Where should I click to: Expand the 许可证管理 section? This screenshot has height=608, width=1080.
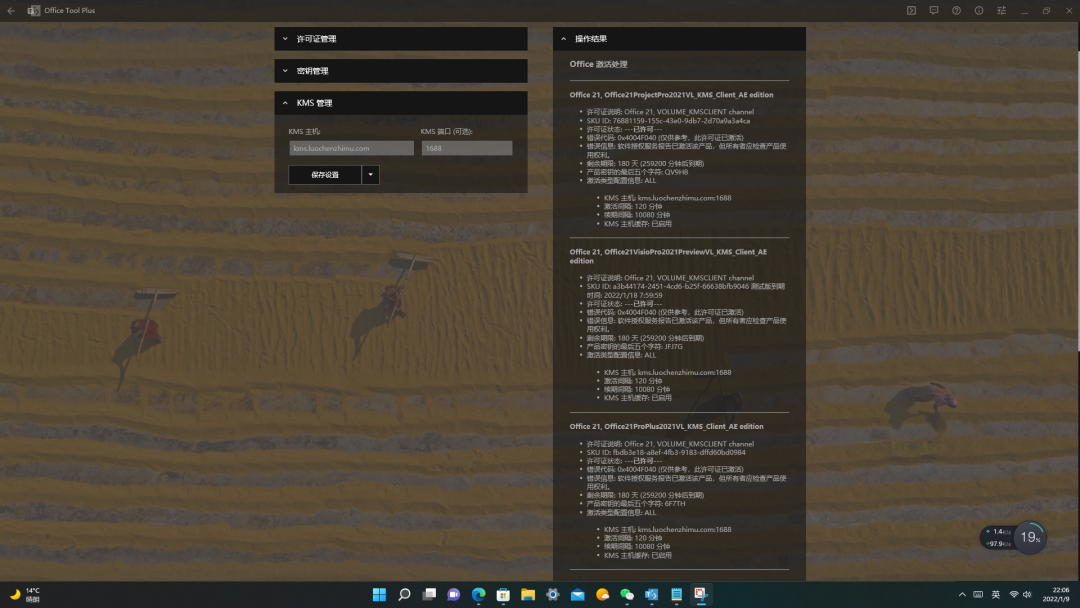pyautogui.click(x=401, y=39)
